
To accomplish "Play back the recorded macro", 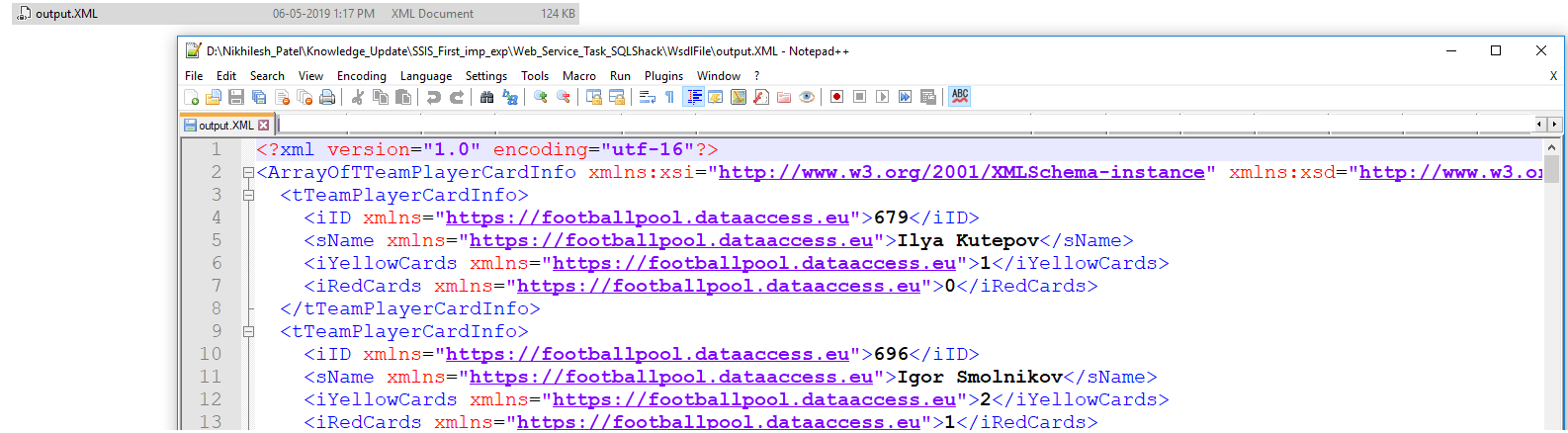I will tap(882, 97).
